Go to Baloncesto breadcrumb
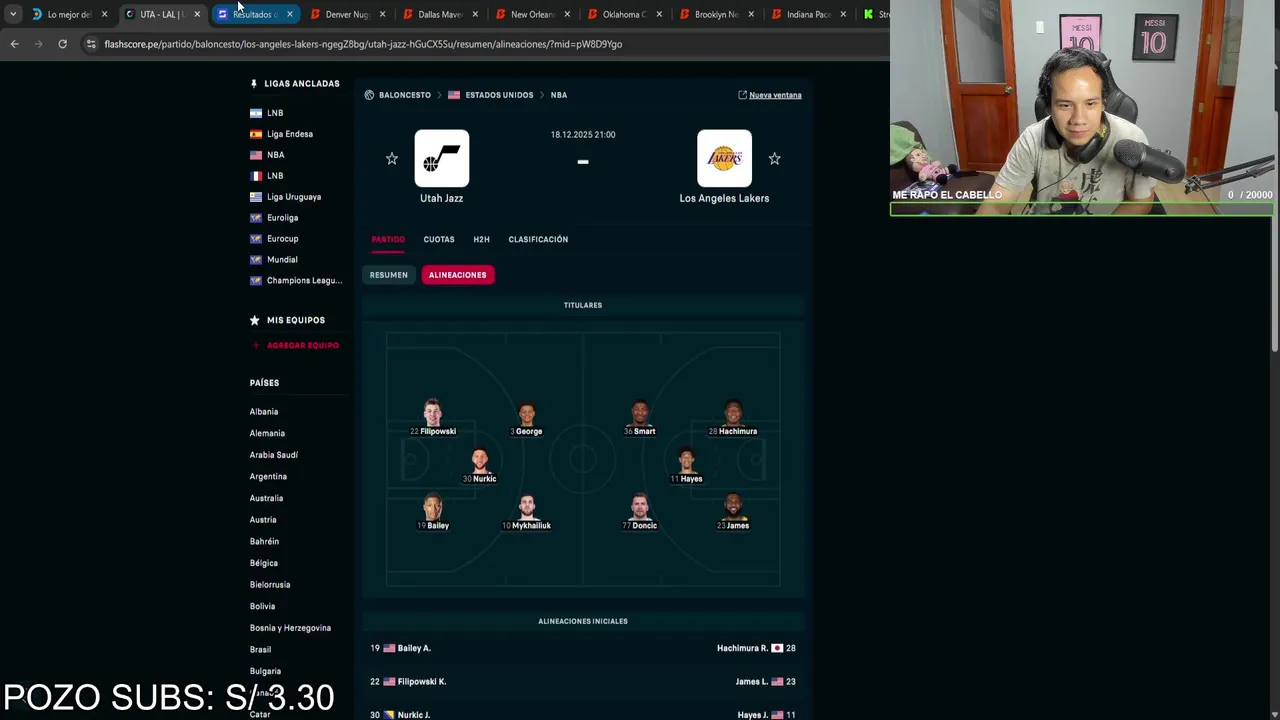Image resolution: width=1280 pixels, height=720 pixels. coord(405,95)
